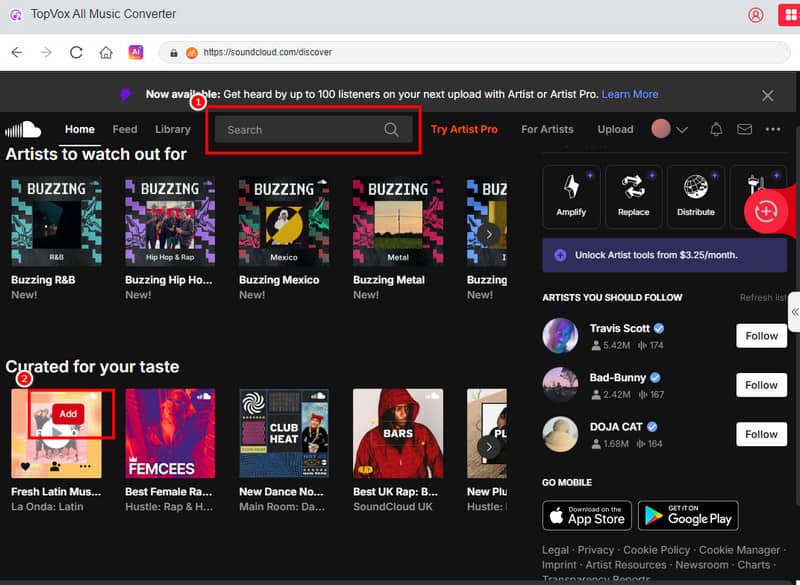Follow Bad-Bunny

tap(761, 385)
